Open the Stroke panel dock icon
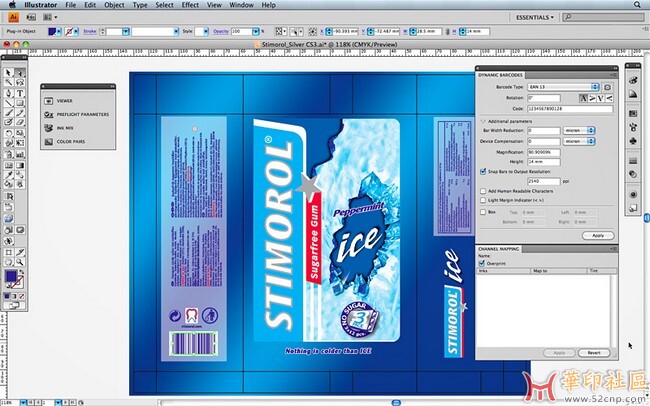650x406 pixels. (633, 160)
